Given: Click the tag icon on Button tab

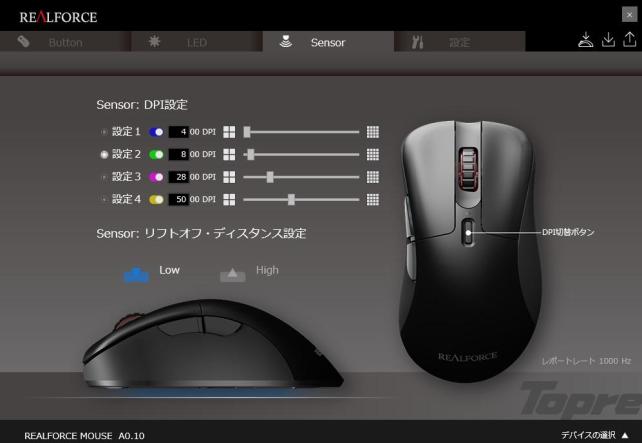Looking at the screenshot, I should 23,41.
